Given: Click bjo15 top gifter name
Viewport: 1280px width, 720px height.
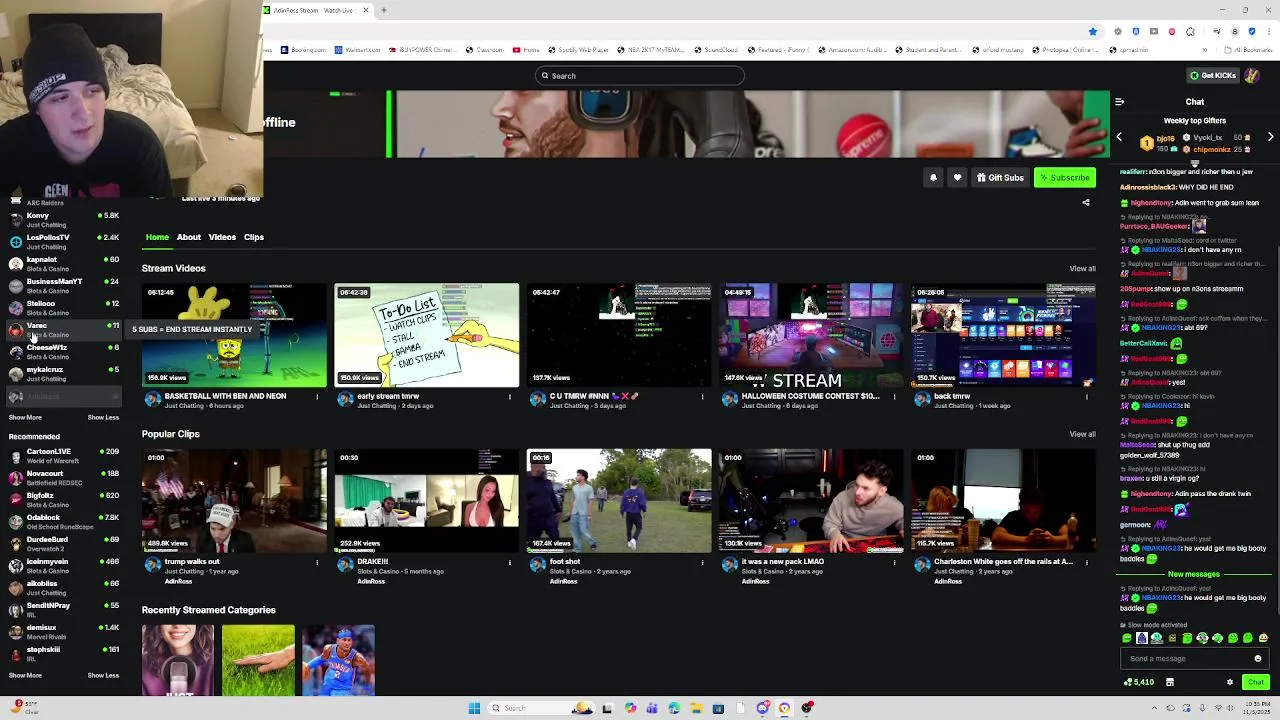Looking at the screenshot, I should click(x=1165, y=139).
